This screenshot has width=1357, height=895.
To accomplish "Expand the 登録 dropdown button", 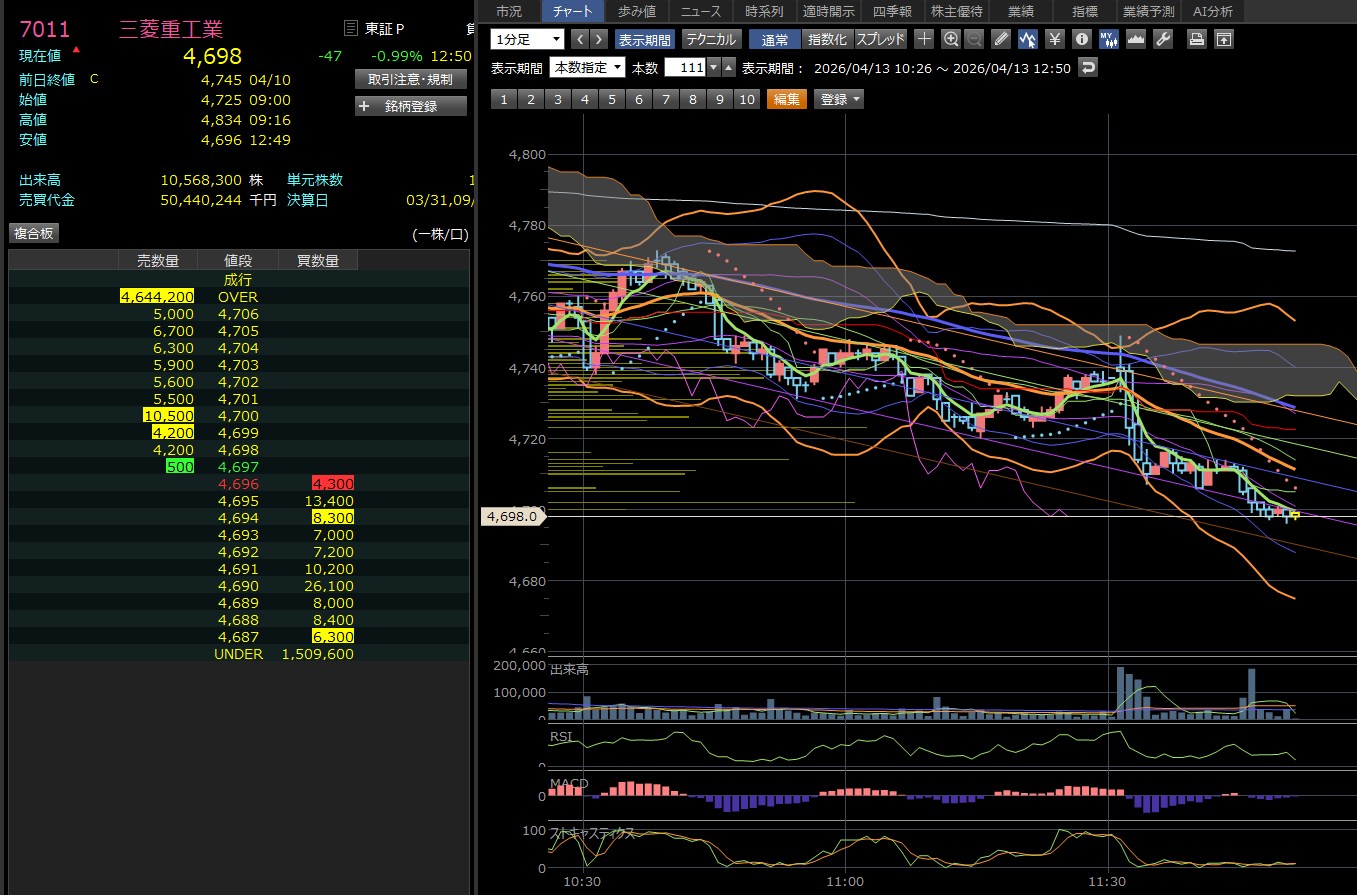I will [x=839, y=99].
